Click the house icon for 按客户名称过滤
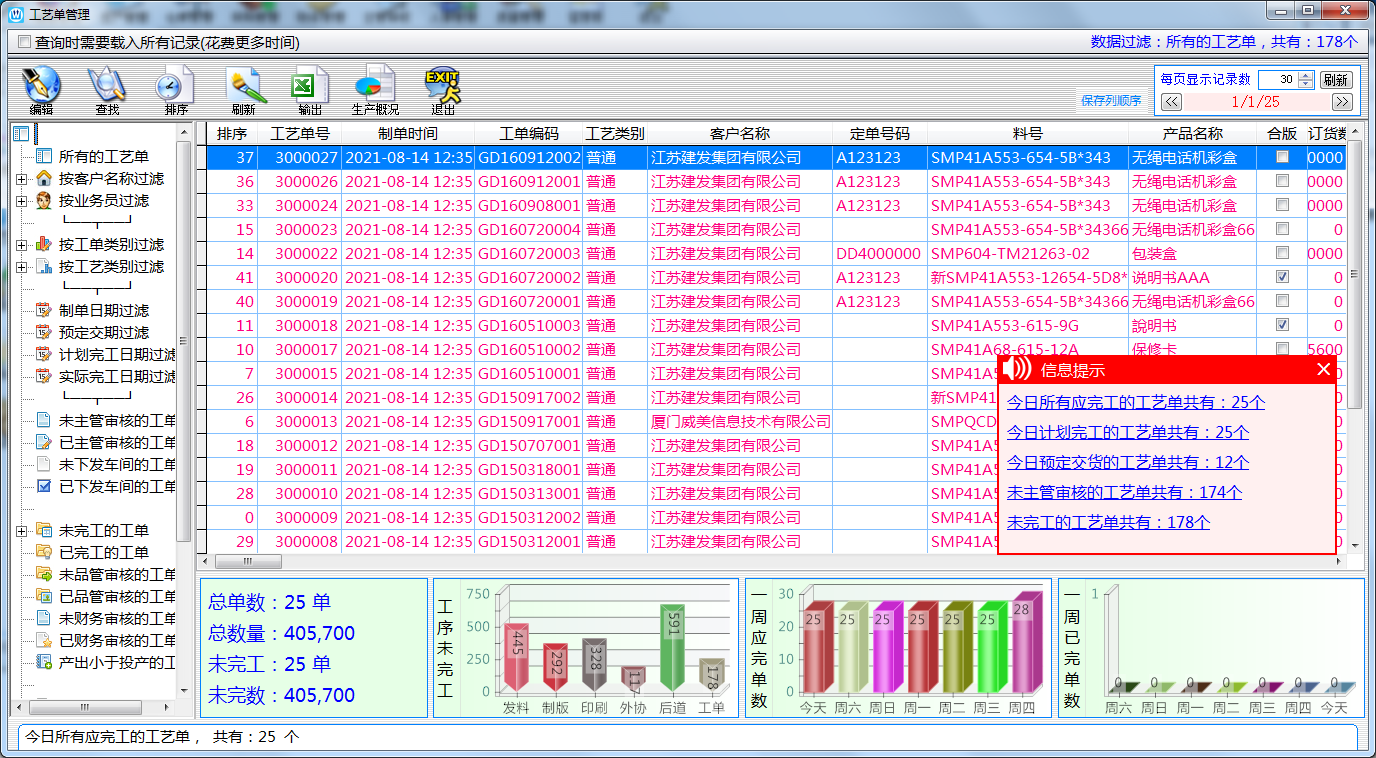 (43, 178)
